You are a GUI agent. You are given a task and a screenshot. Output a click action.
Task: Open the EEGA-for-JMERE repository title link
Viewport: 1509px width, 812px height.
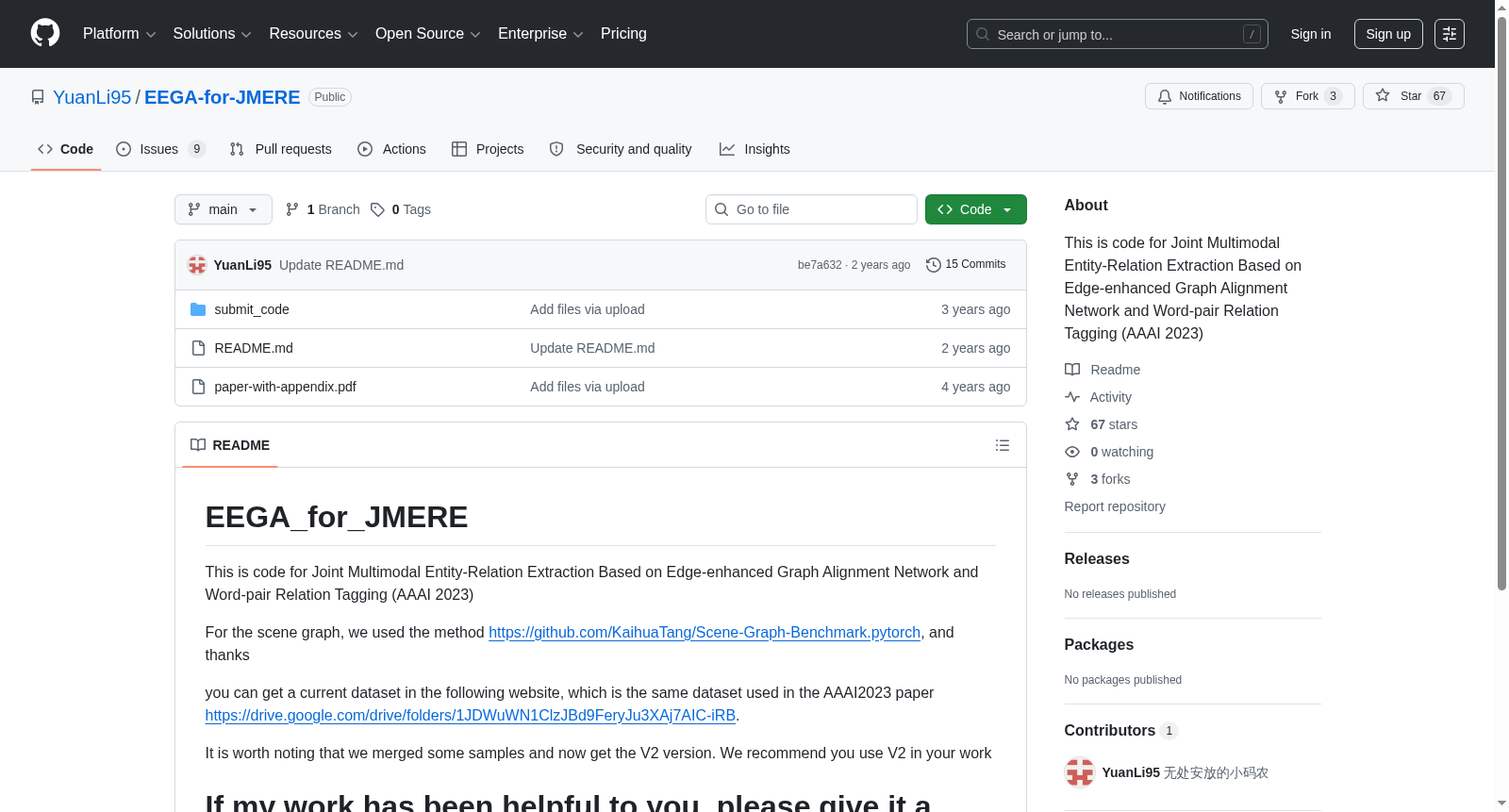point(223,97)
